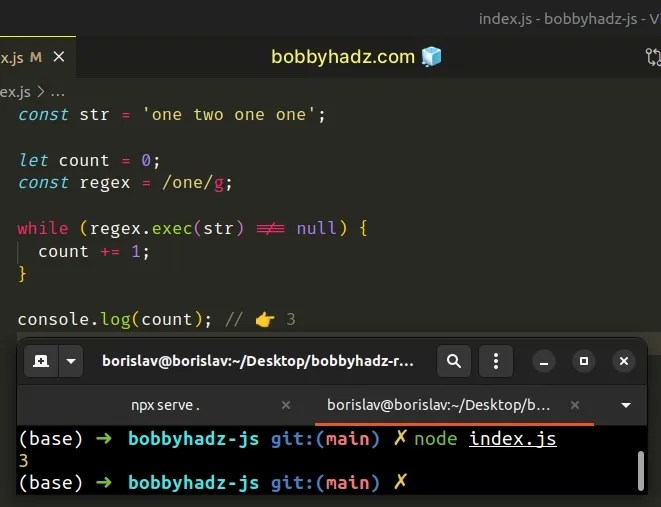Close the borislav@borislav terminal tab
This screenshot has width=661, height=507.
point(575,405)
